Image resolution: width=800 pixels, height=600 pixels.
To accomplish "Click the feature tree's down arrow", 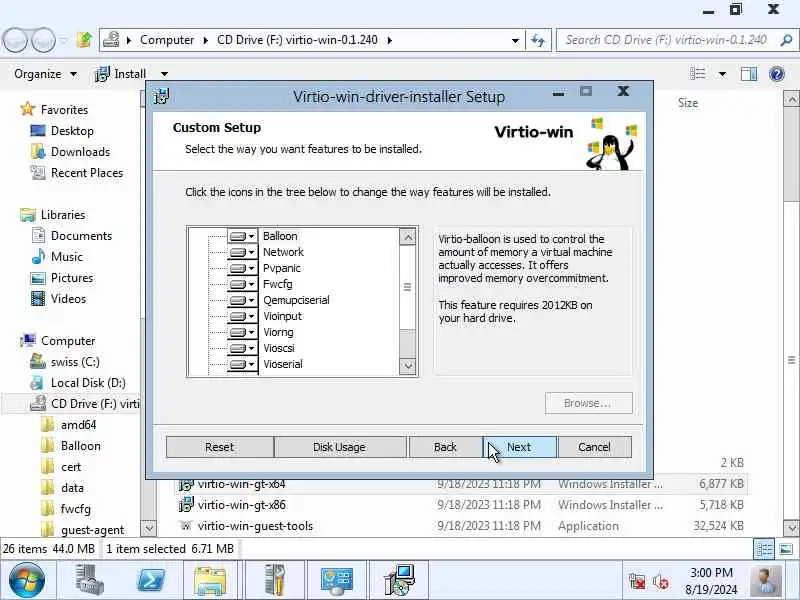I will coord(408,366).
